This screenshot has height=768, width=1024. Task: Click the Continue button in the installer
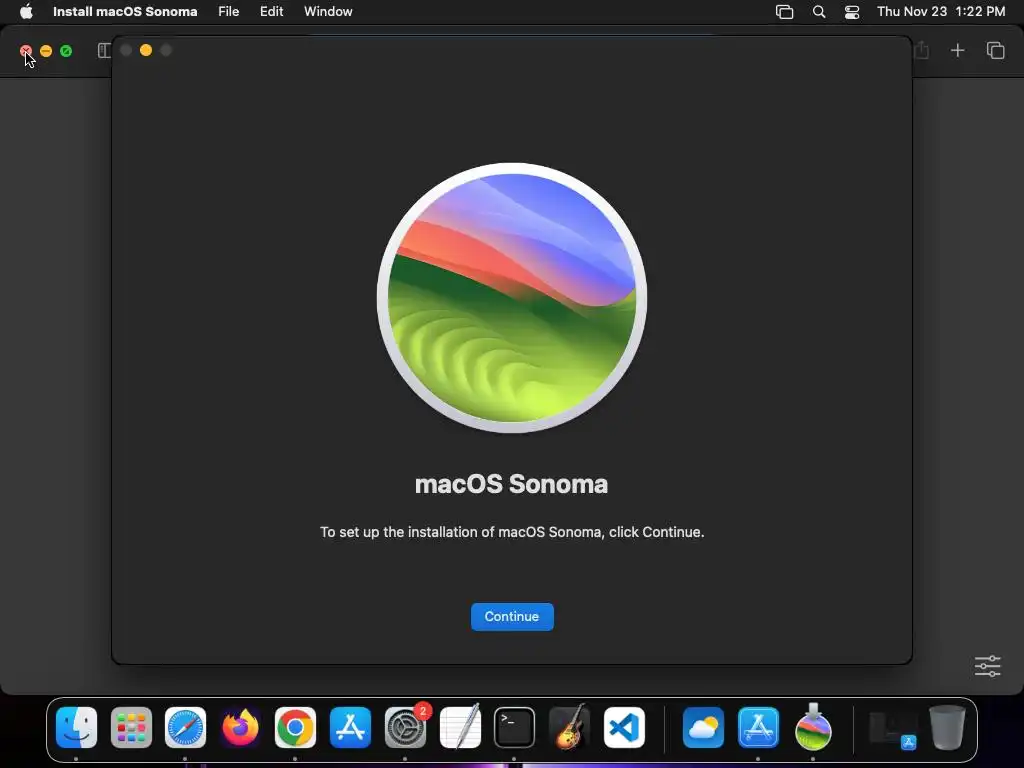point(512,616)
